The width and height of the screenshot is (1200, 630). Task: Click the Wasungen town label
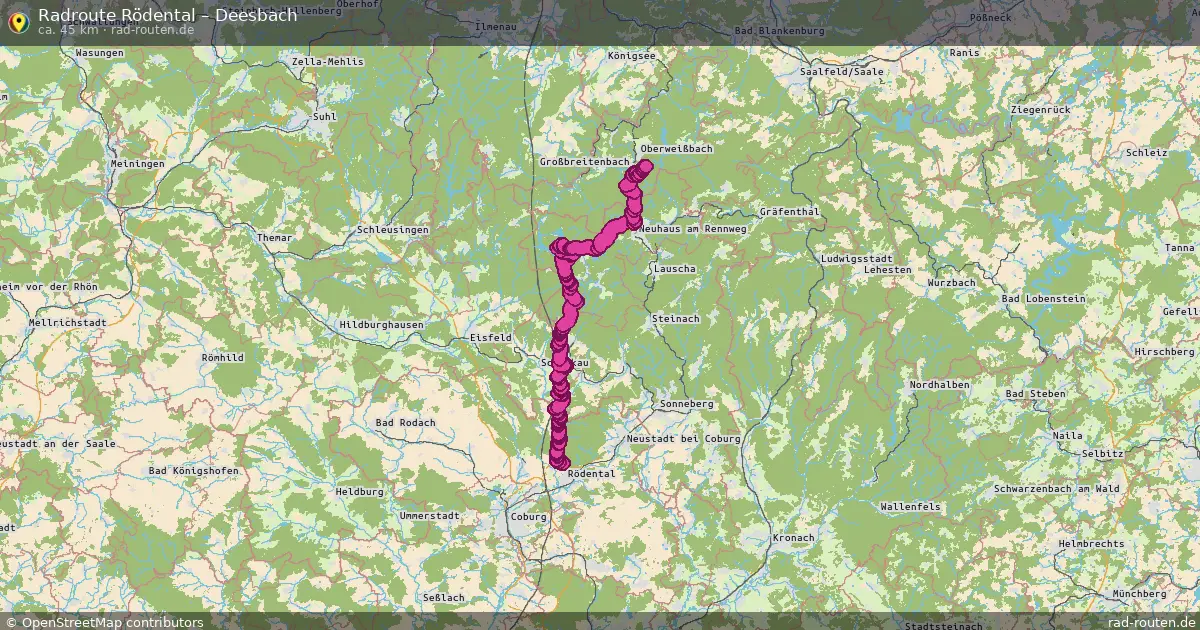pos(99,52)
